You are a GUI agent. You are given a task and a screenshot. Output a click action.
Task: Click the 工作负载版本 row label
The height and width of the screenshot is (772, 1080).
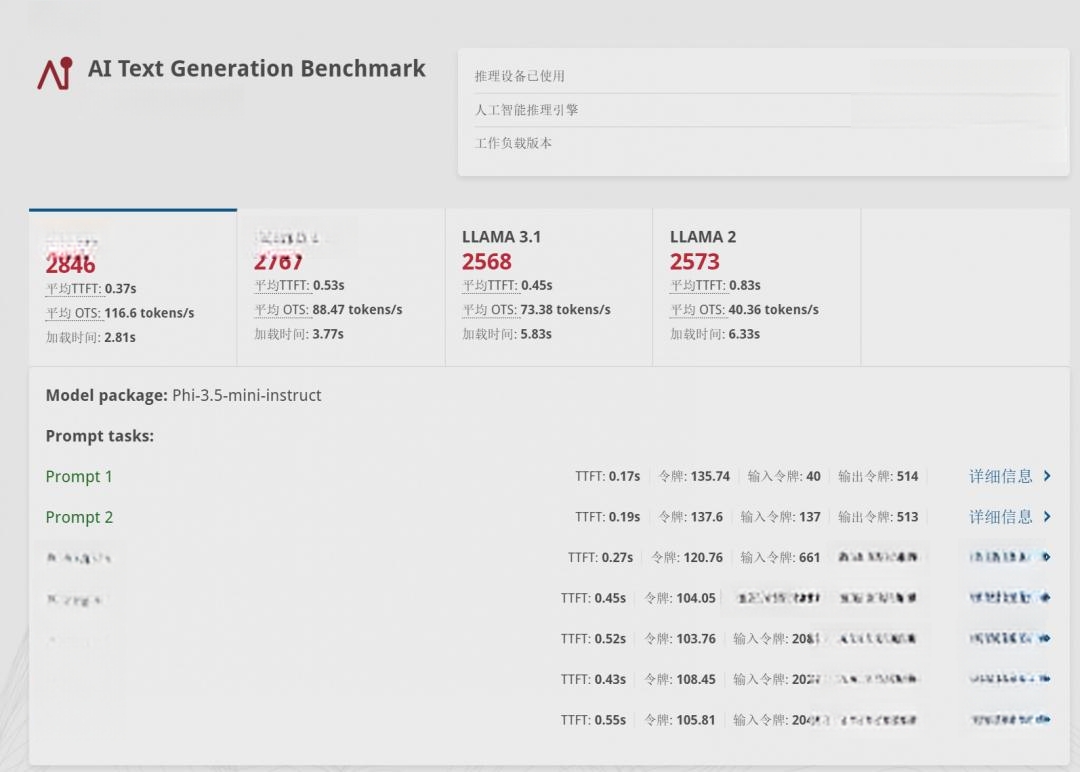pos(513,143)
